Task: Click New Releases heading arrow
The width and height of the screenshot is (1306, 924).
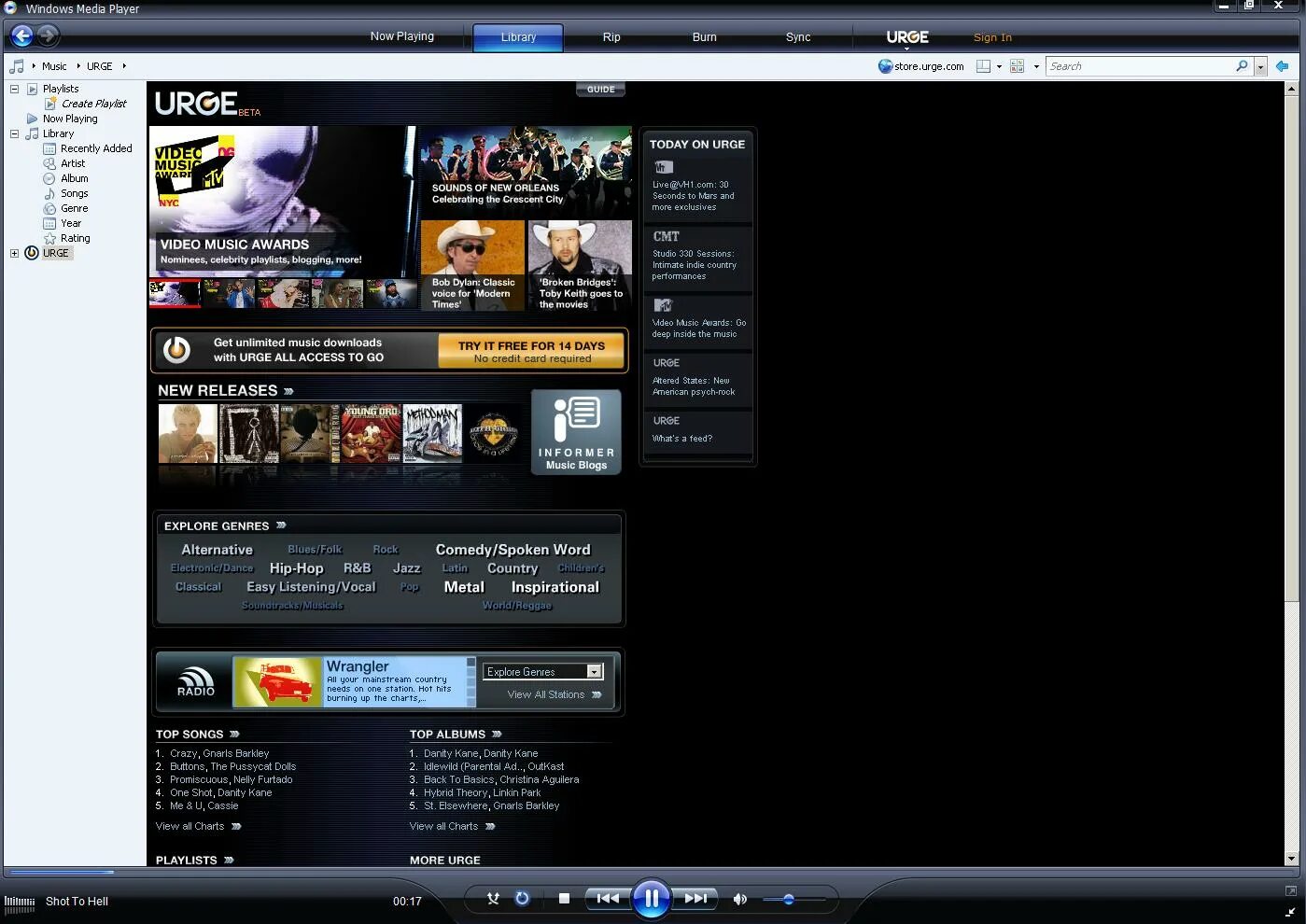Action: (288, 391)
